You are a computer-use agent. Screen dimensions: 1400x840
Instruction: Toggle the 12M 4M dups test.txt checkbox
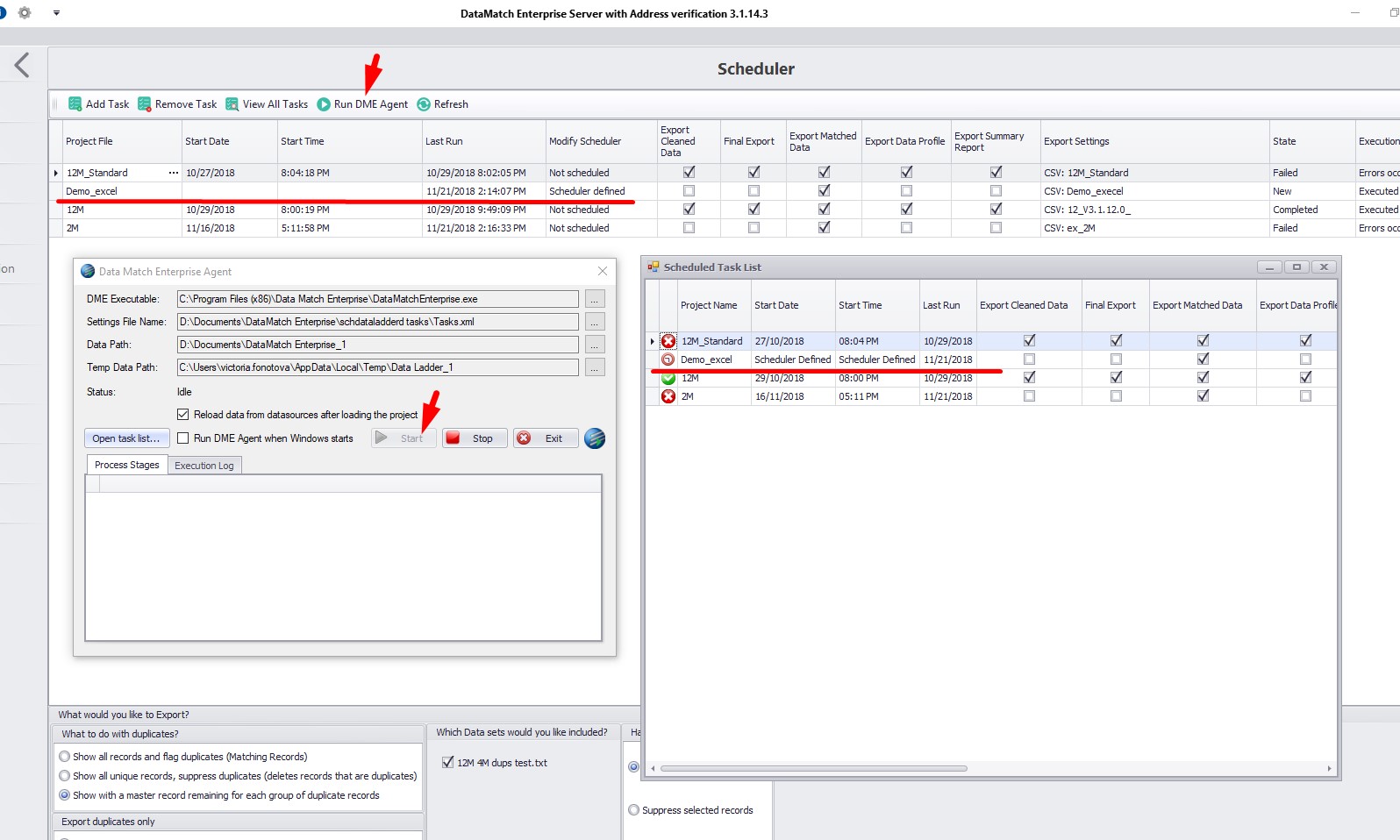[x=448, y=763]
